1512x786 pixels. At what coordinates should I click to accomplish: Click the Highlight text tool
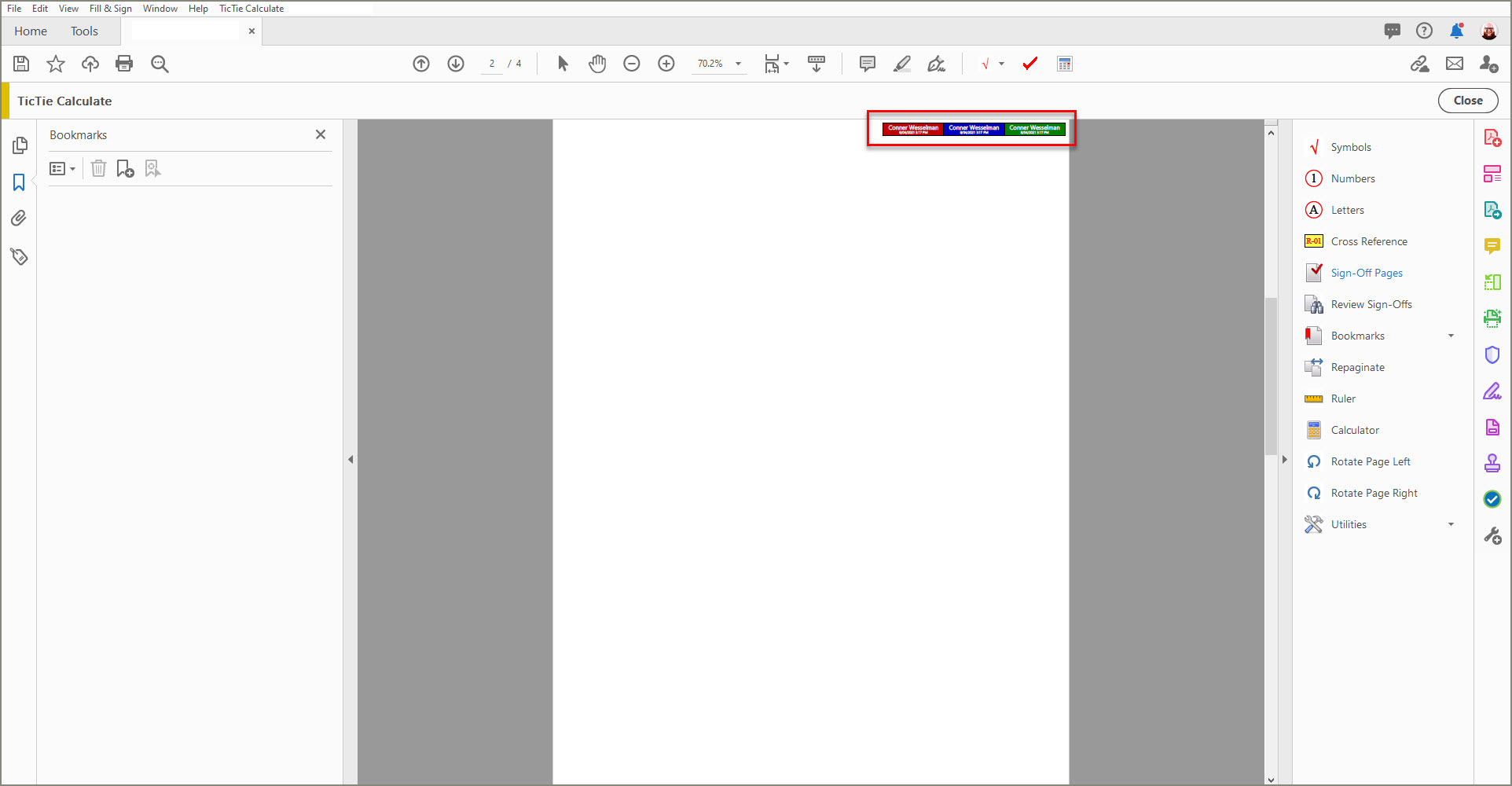click(x=901, y=64)
